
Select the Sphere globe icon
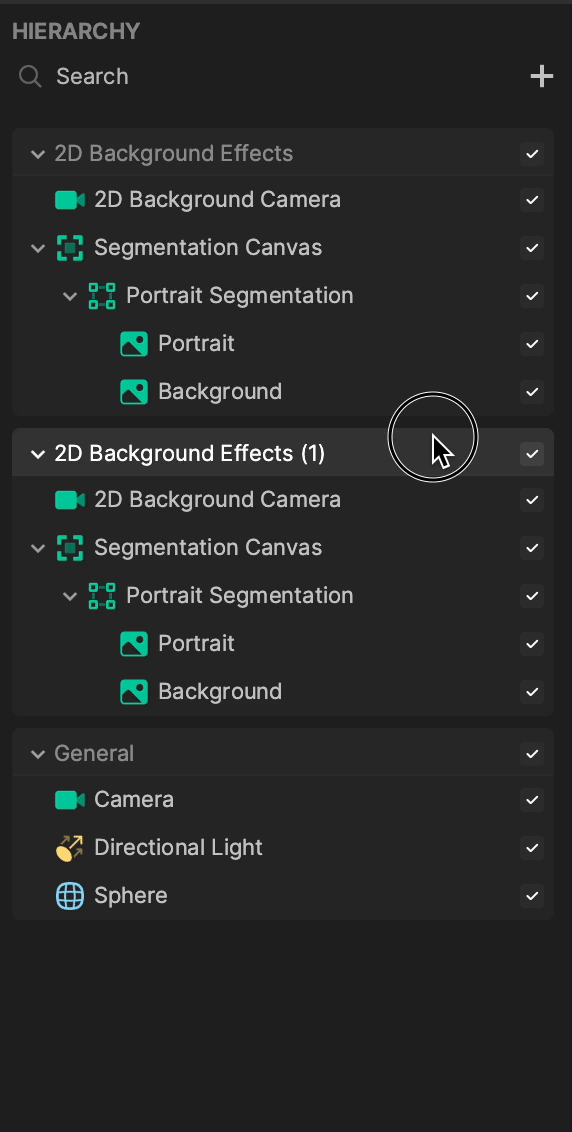coord(70,895)
